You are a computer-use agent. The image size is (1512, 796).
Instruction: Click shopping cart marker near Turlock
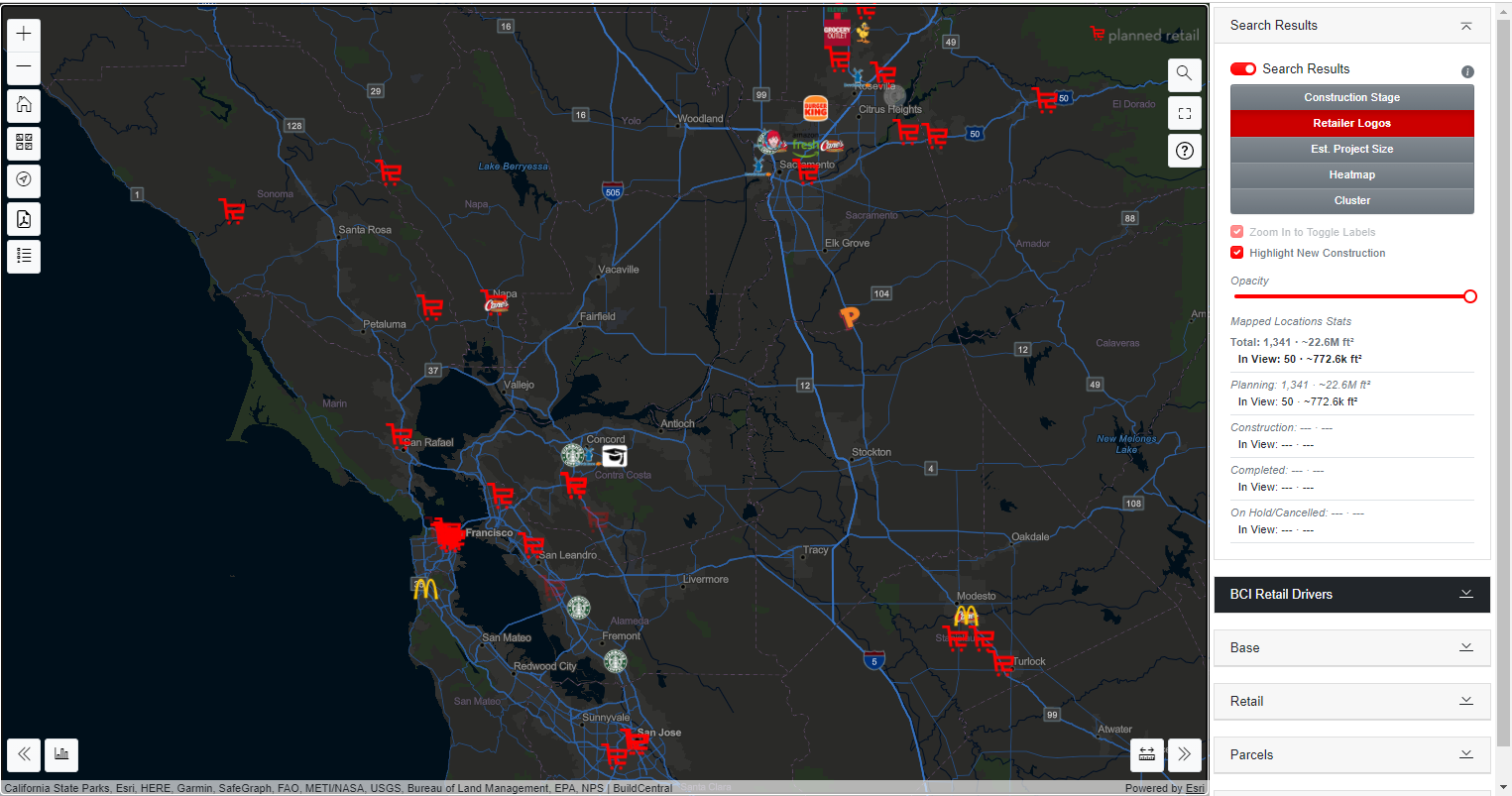click(x=1002, y=662)
